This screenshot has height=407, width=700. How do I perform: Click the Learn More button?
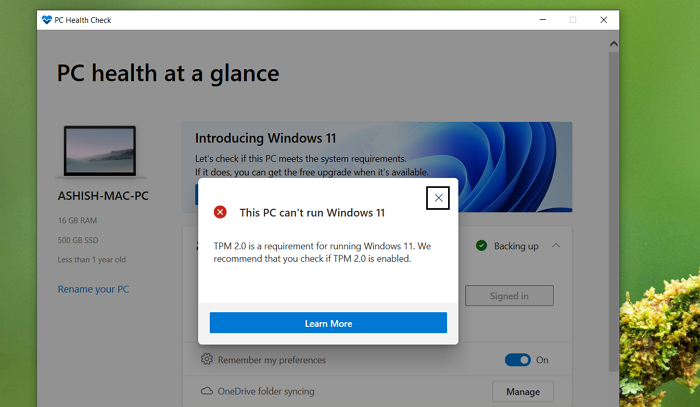click(328, 323)
